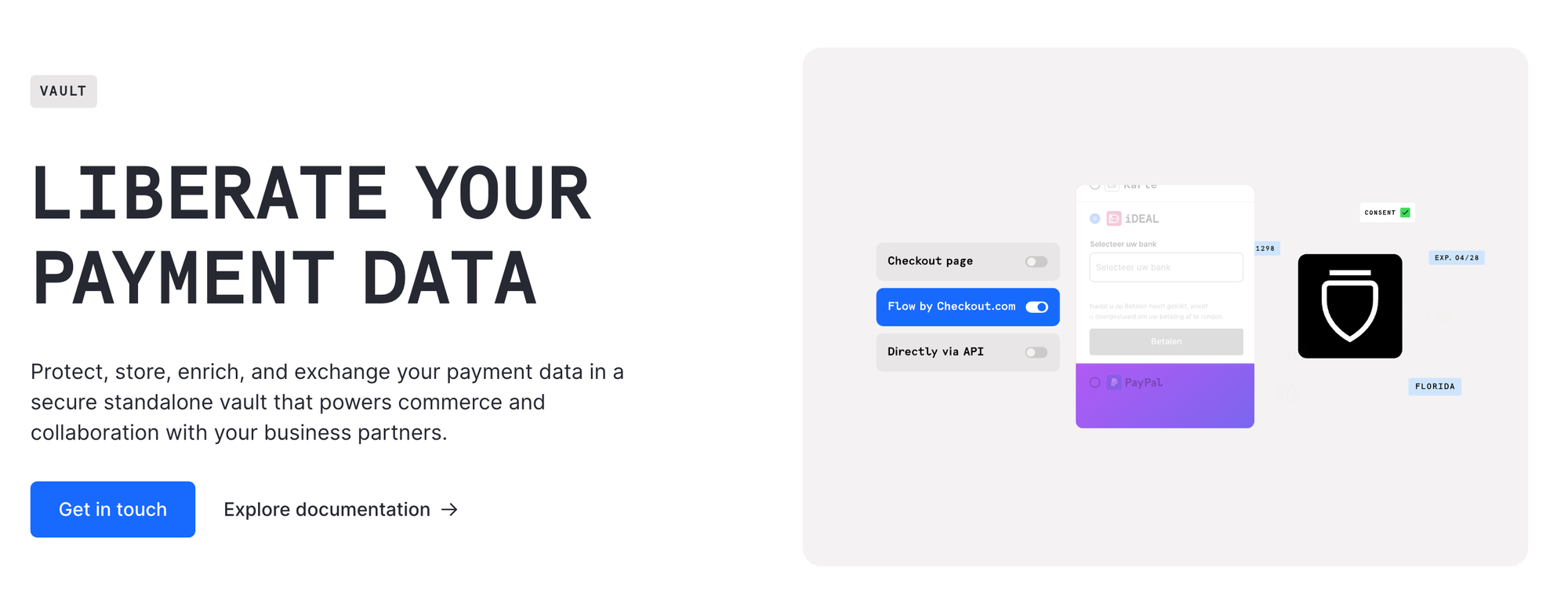The width and height of the screenshot is (1568, 615).
Task: Click the VAULT badge label
Action: click(x=63, y=91)
